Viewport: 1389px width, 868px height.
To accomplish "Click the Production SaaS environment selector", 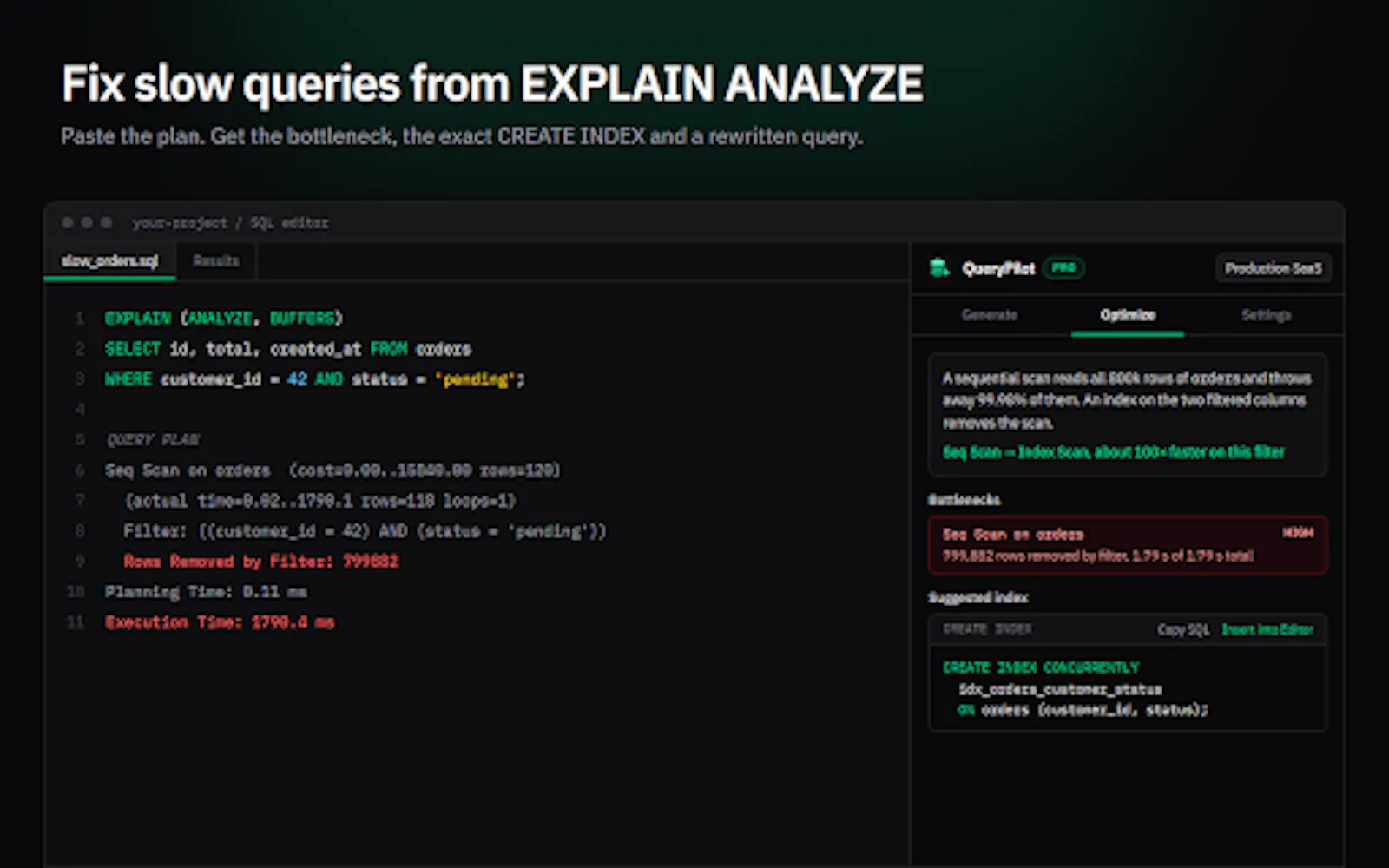I will tap(1273, 268).
